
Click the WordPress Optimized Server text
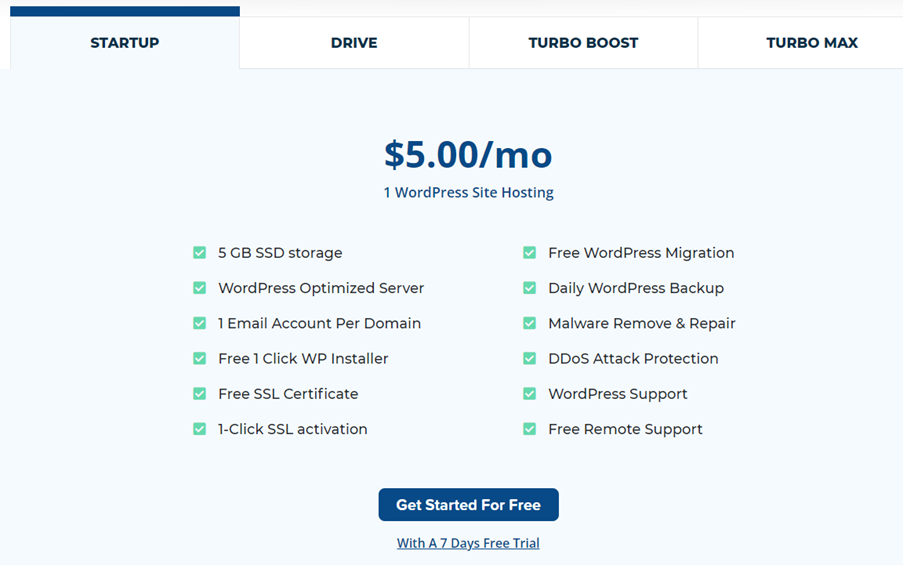(321, 288)
